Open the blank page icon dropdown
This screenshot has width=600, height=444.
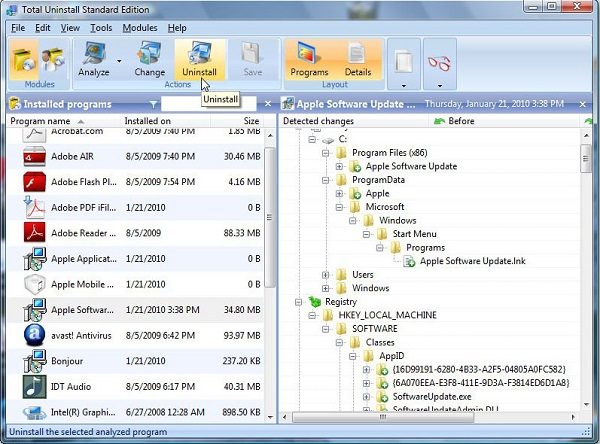[404, 64]
